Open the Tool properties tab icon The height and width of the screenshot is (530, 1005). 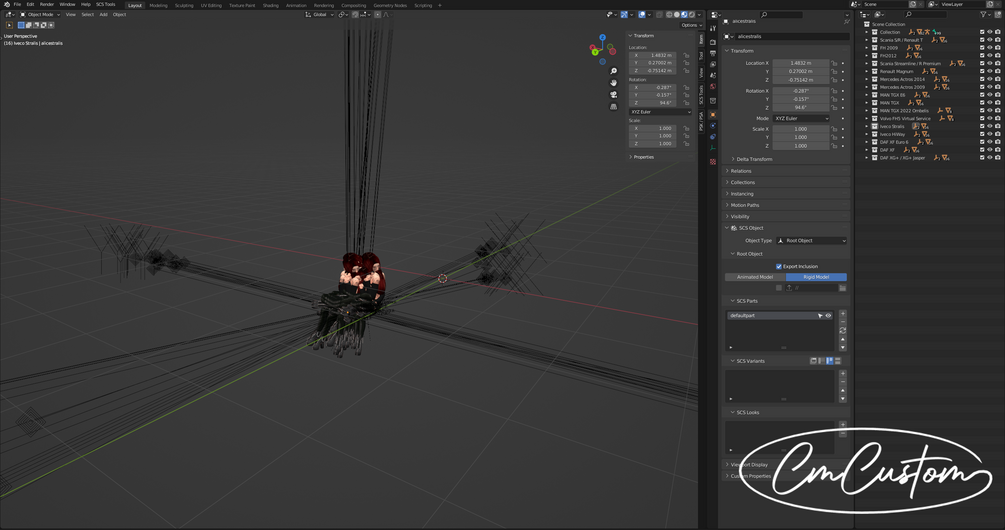(x=713, y=29)
